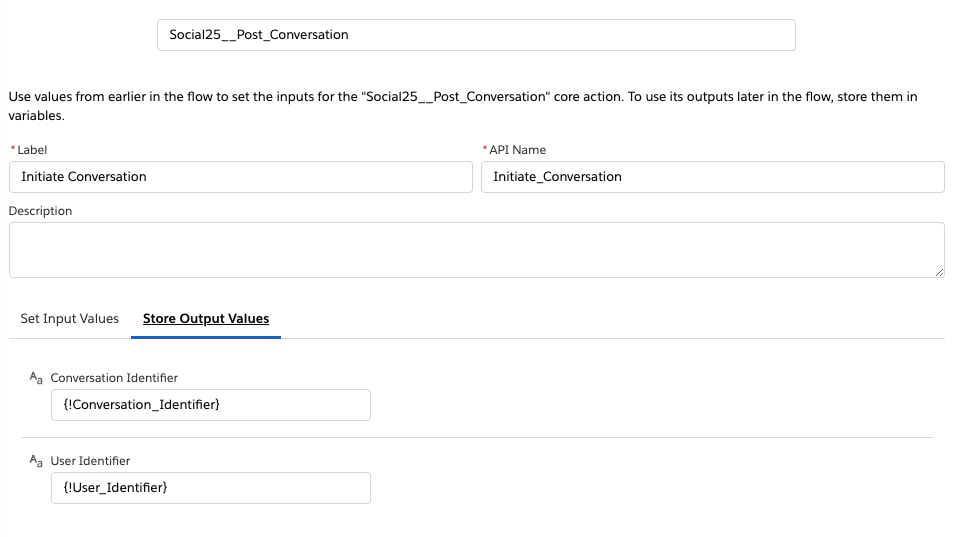Open the {!User_Identifier} variable field
Viewport: 953px width, 537px height.
point(210,488)
